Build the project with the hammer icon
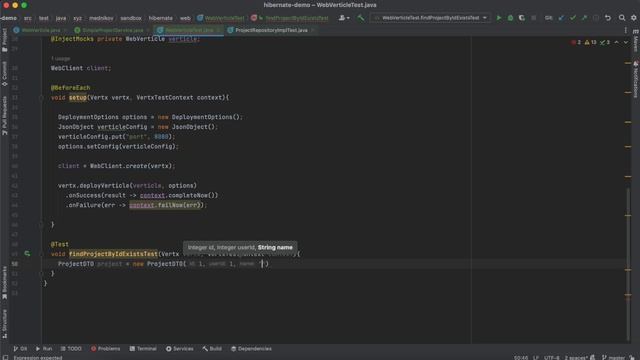Viewport: 640px width, 360px height. 361,18
